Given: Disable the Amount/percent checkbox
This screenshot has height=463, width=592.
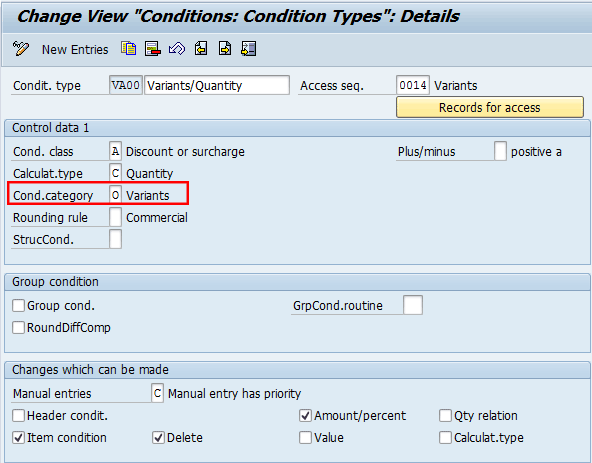Looking at the screenshot, I should (305, 416).
